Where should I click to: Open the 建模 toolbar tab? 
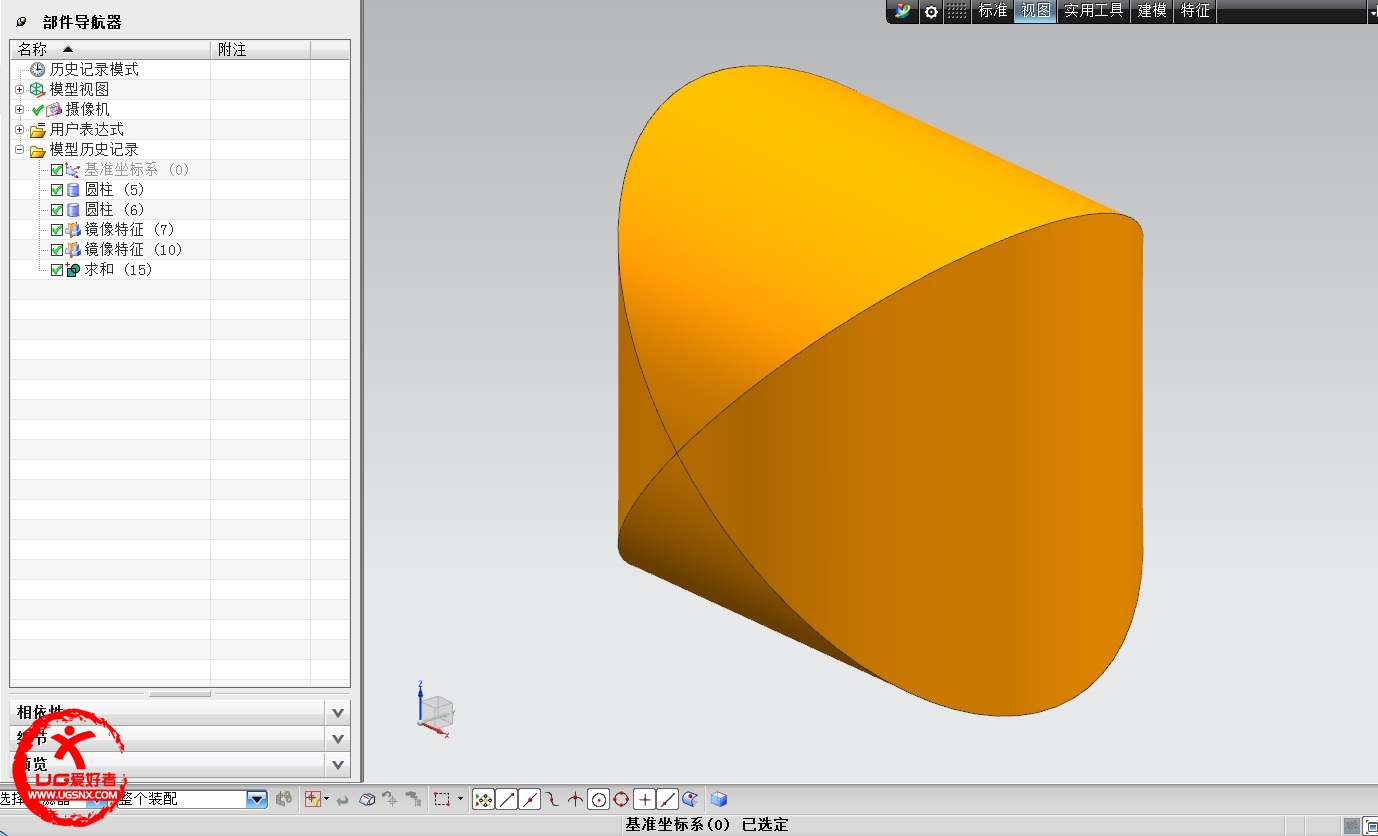pos(1152,11)
